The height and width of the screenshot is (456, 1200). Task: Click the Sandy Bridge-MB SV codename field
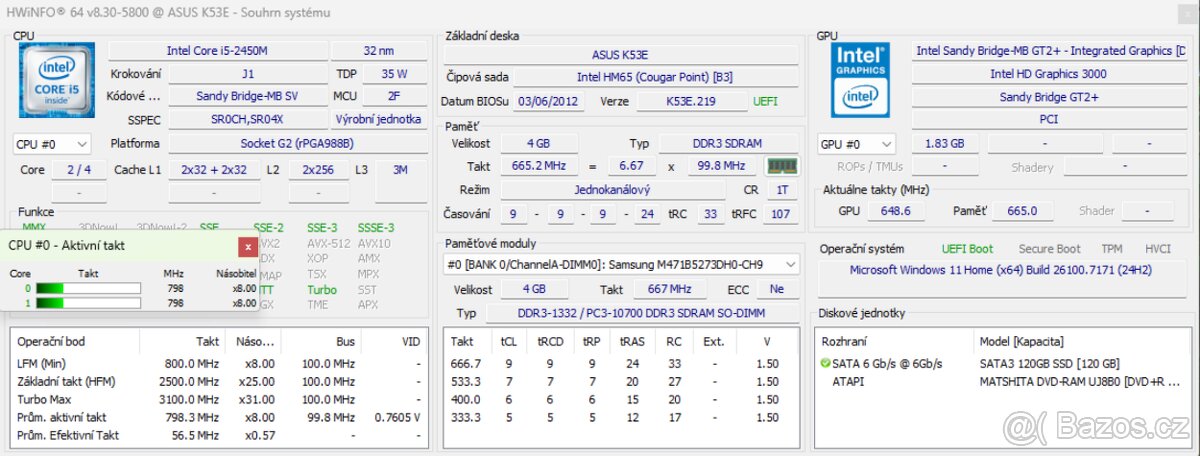[247, 97]
